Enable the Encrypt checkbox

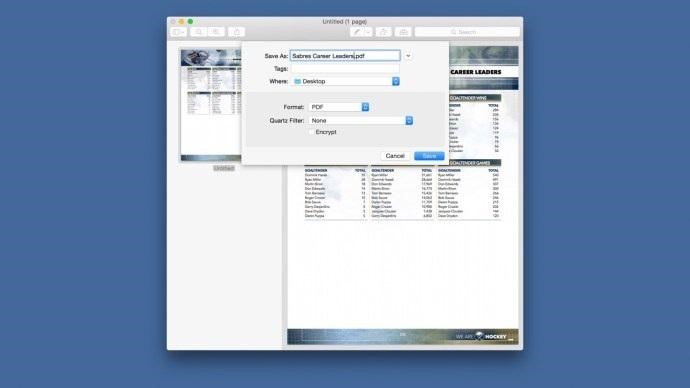click(312, 132)
